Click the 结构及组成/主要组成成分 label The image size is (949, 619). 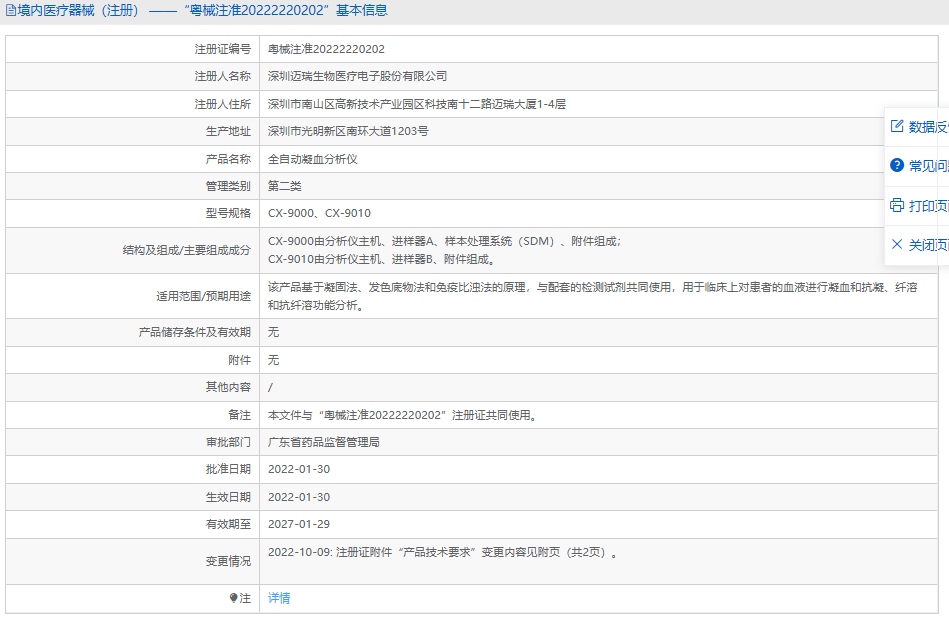[186, 250]
